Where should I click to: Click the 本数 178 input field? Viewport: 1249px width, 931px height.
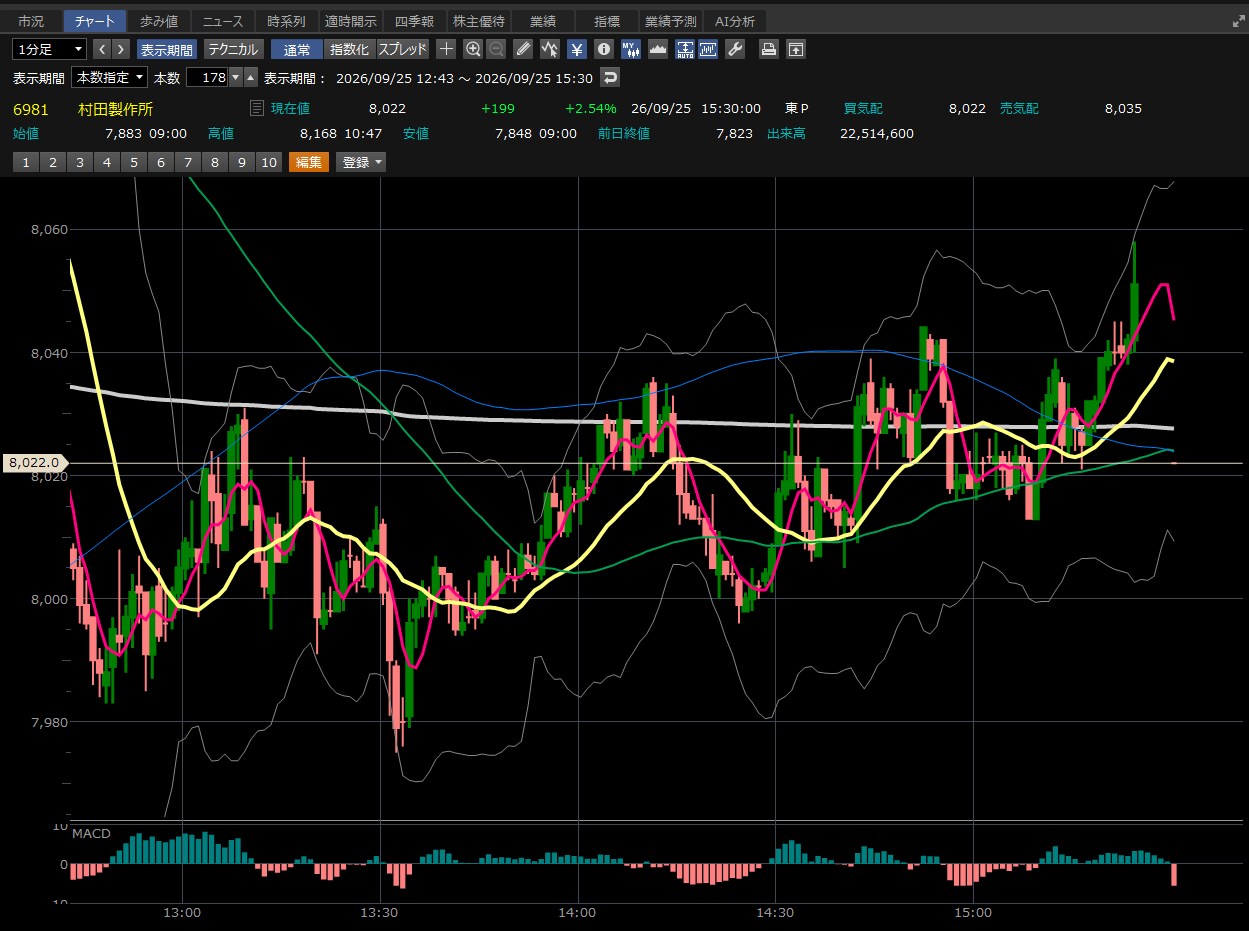207,77
